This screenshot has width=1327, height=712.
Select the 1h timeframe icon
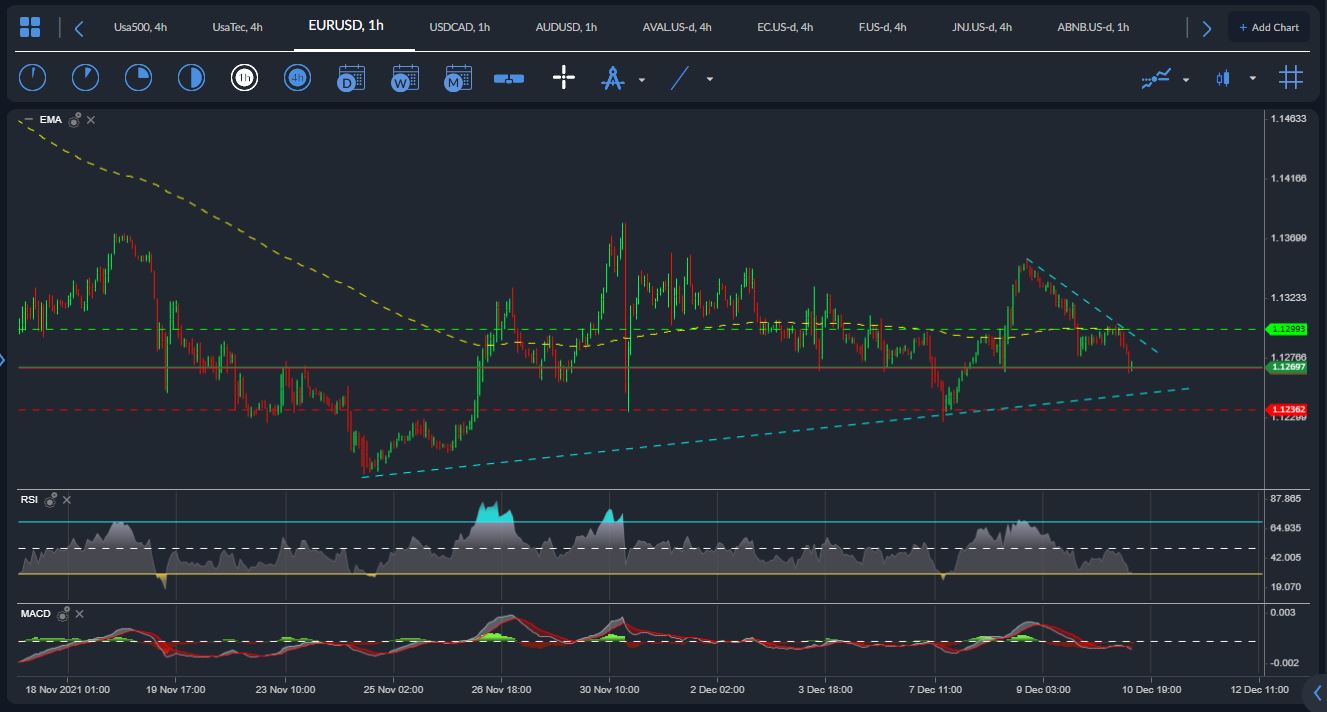coord(245,77)
